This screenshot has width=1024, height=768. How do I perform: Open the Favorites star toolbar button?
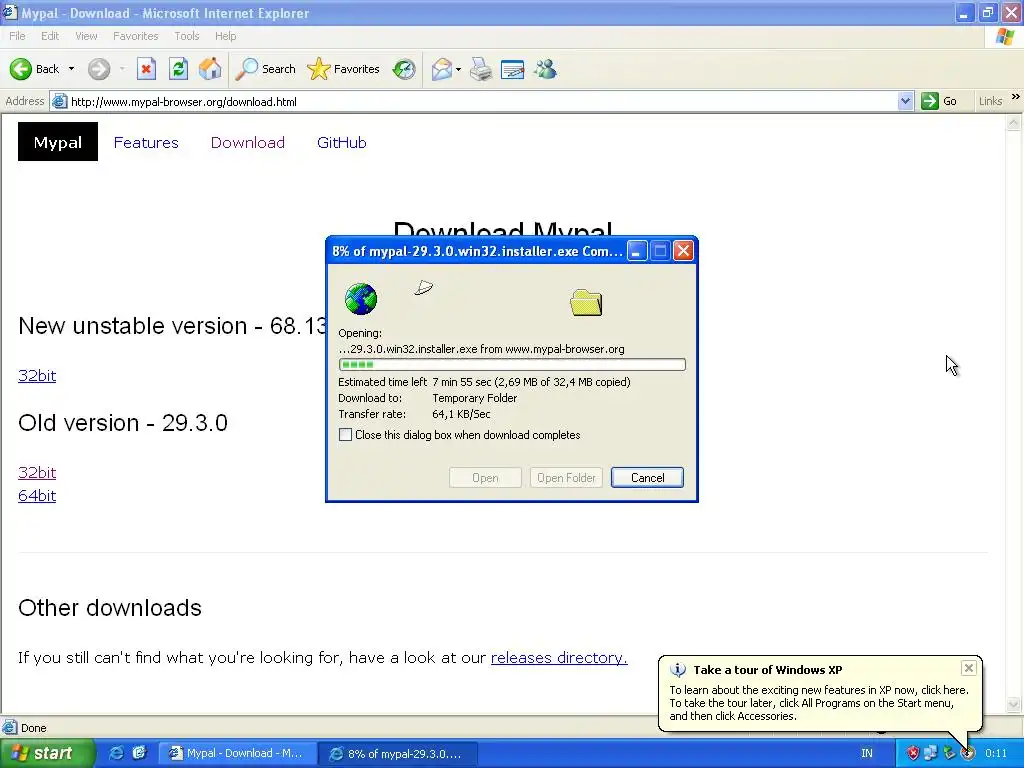[x=344, y=69]
